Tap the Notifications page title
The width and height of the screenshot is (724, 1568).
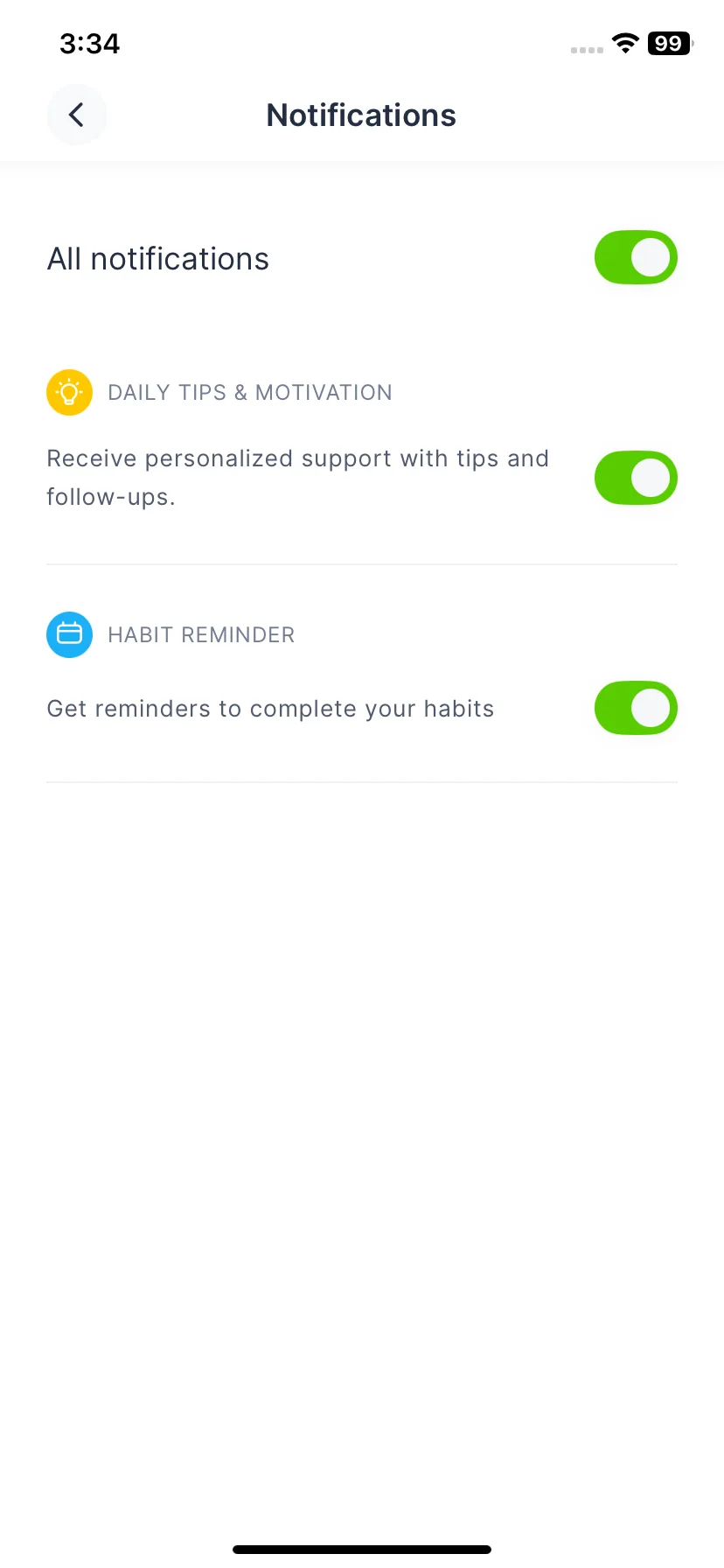pyautogui.click(x=361, y=115)
